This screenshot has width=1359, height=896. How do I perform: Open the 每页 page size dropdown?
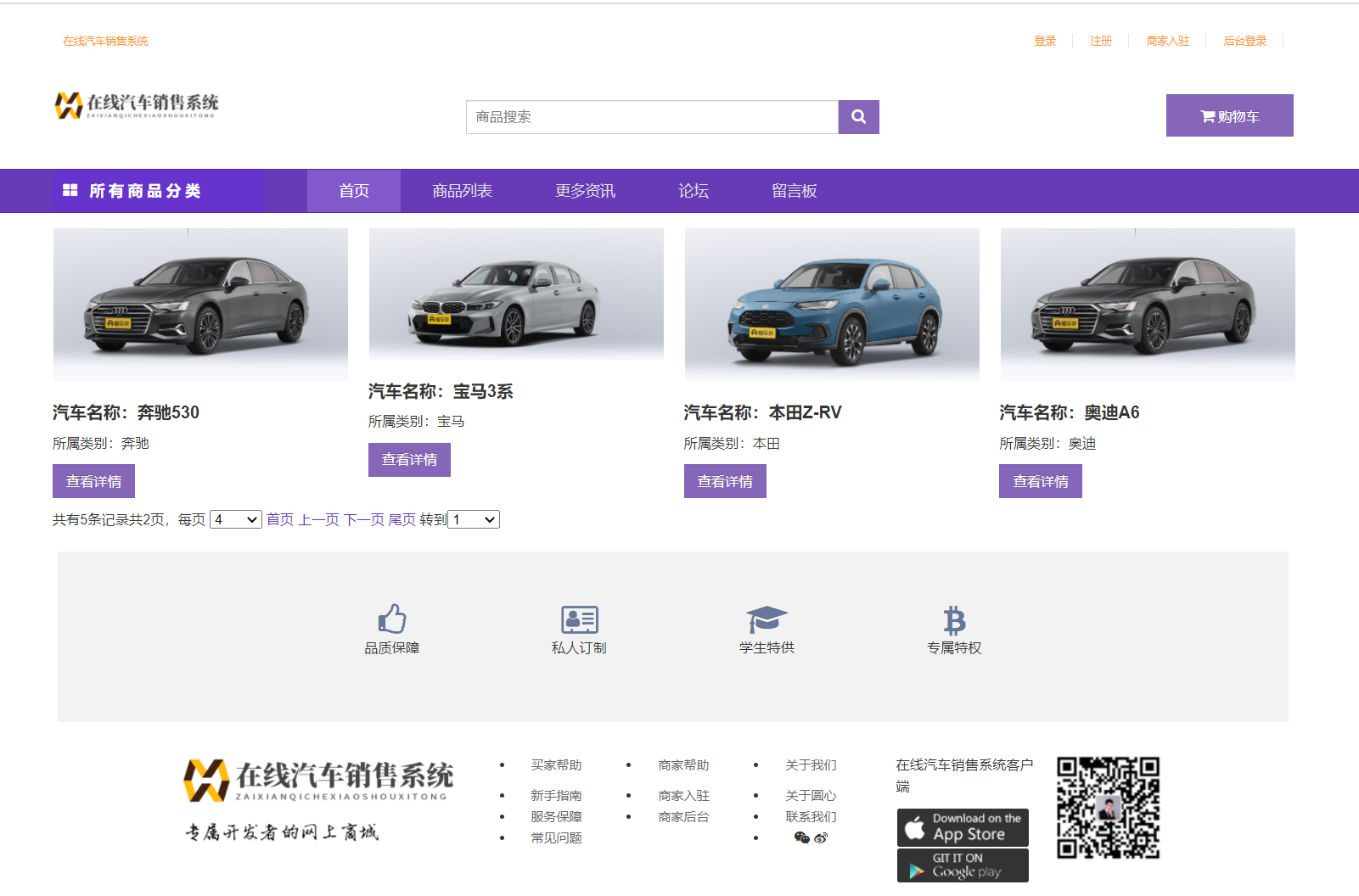click(x=236, y=518)
